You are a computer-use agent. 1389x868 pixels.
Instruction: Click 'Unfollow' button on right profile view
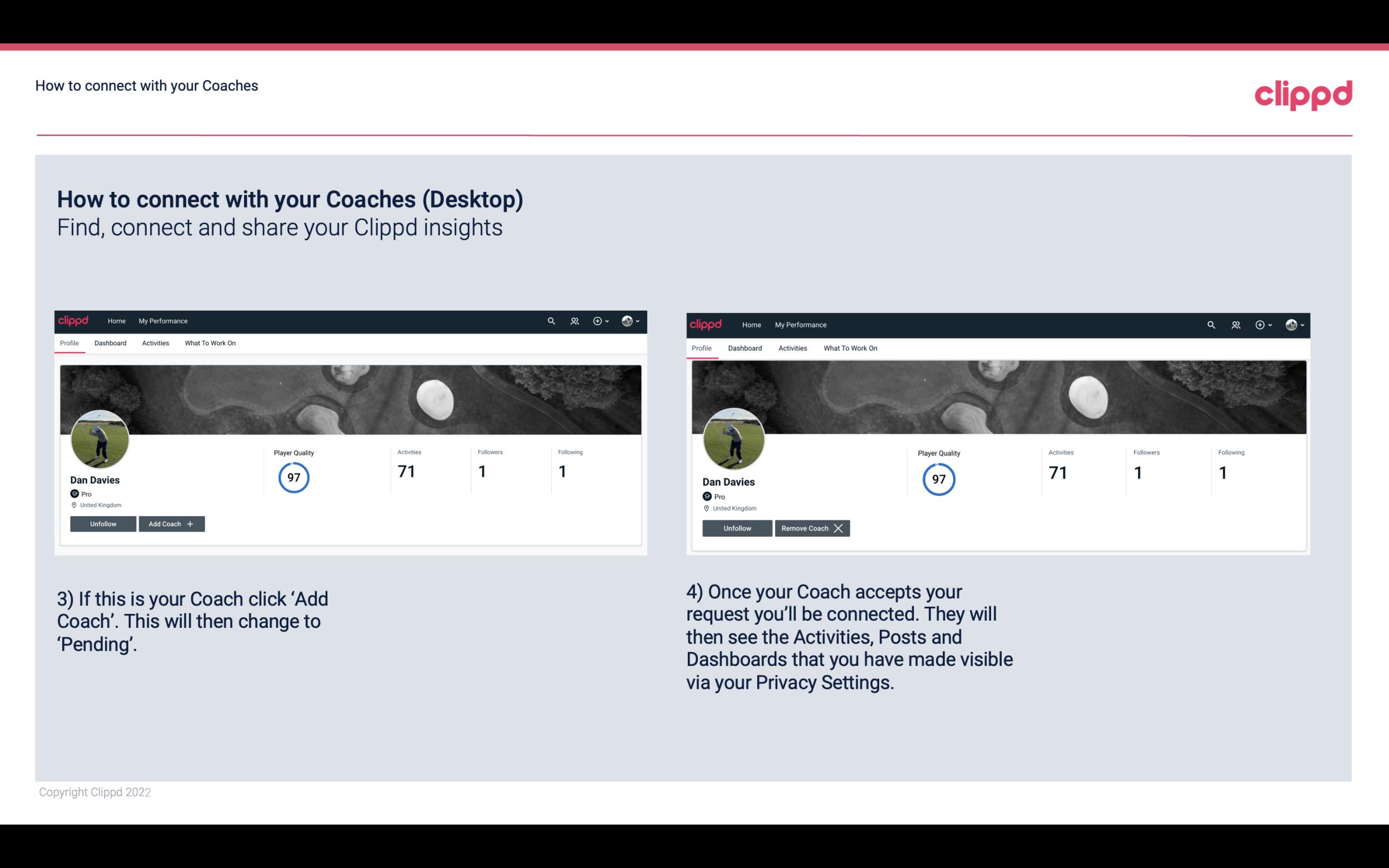pos(737,528)
